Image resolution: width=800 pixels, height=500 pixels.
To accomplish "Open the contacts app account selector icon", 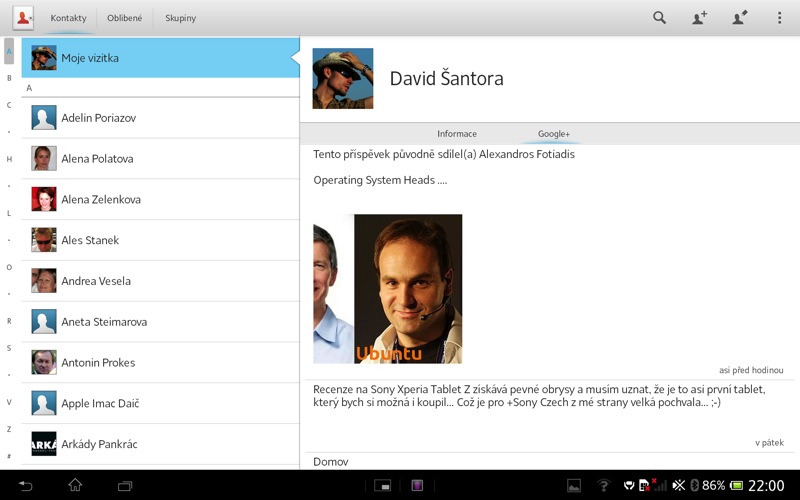I will 23,18.
